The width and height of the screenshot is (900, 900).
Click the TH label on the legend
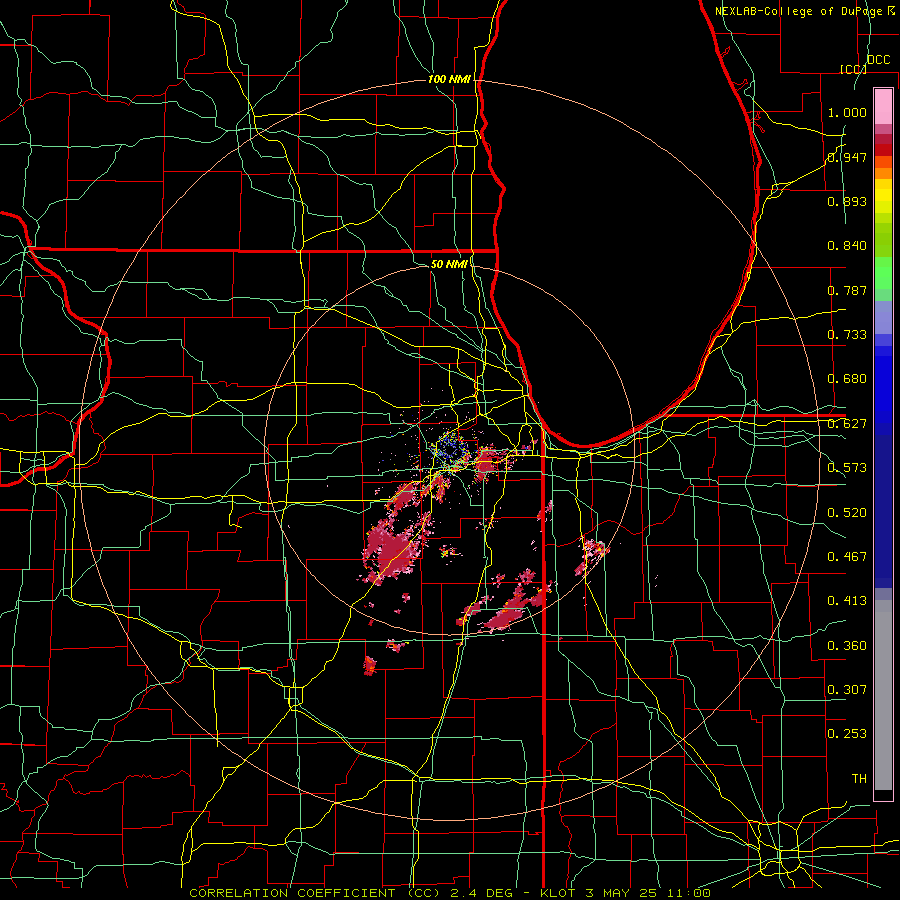(x=859, y=779)
